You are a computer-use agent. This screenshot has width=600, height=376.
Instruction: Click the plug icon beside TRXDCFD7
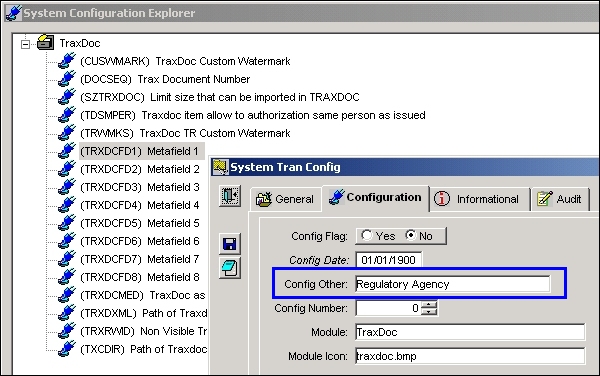(67, 259)
